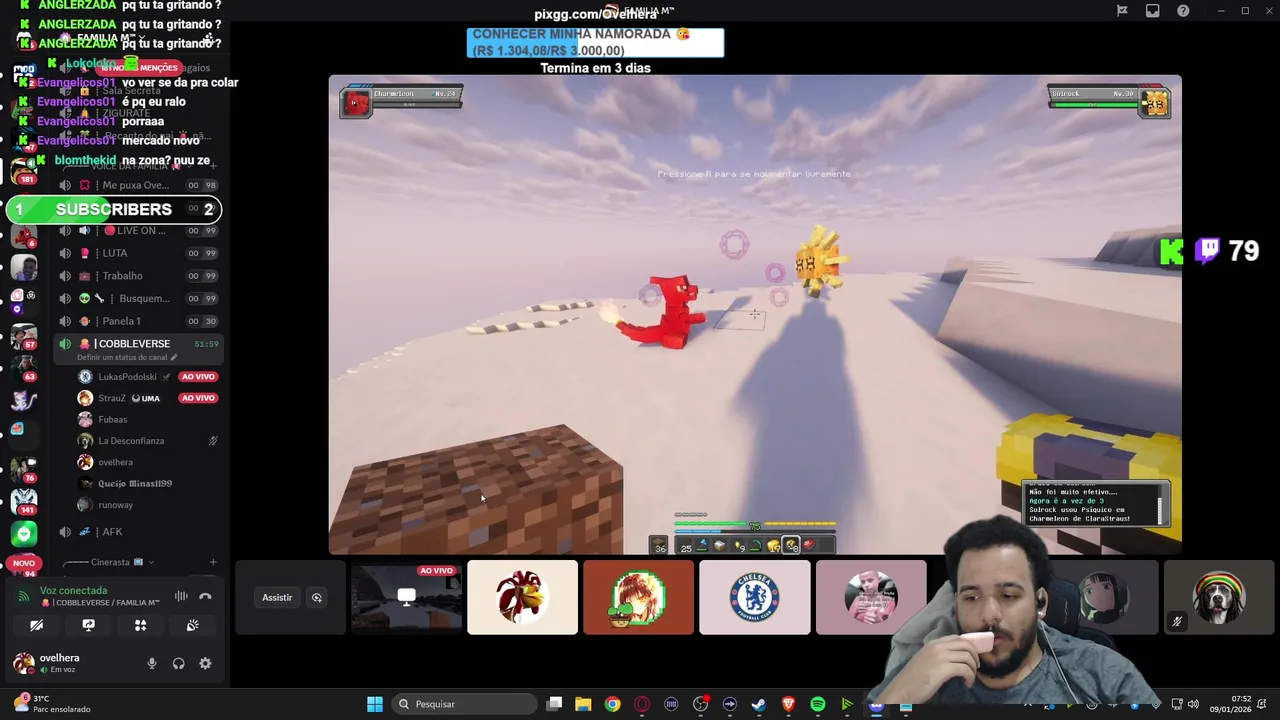This screenshot has width=1280, height=720.
Task: Open LukasPodolski in the voice list
Action: click(147, 377)
